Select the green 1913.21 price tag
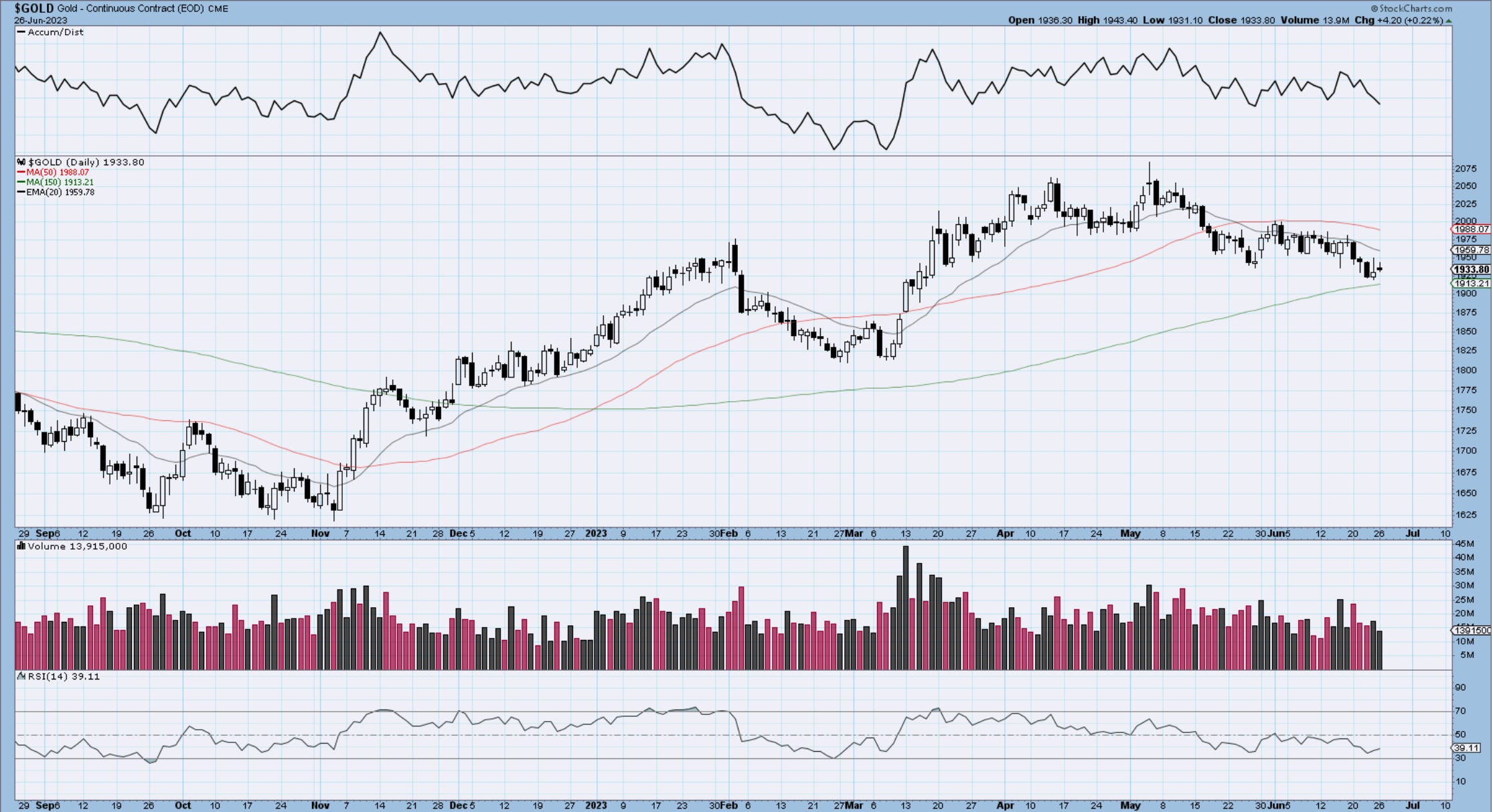The height and width of the screenshot is (812, 1493). pyautogui.click(x=1471, y=283)
